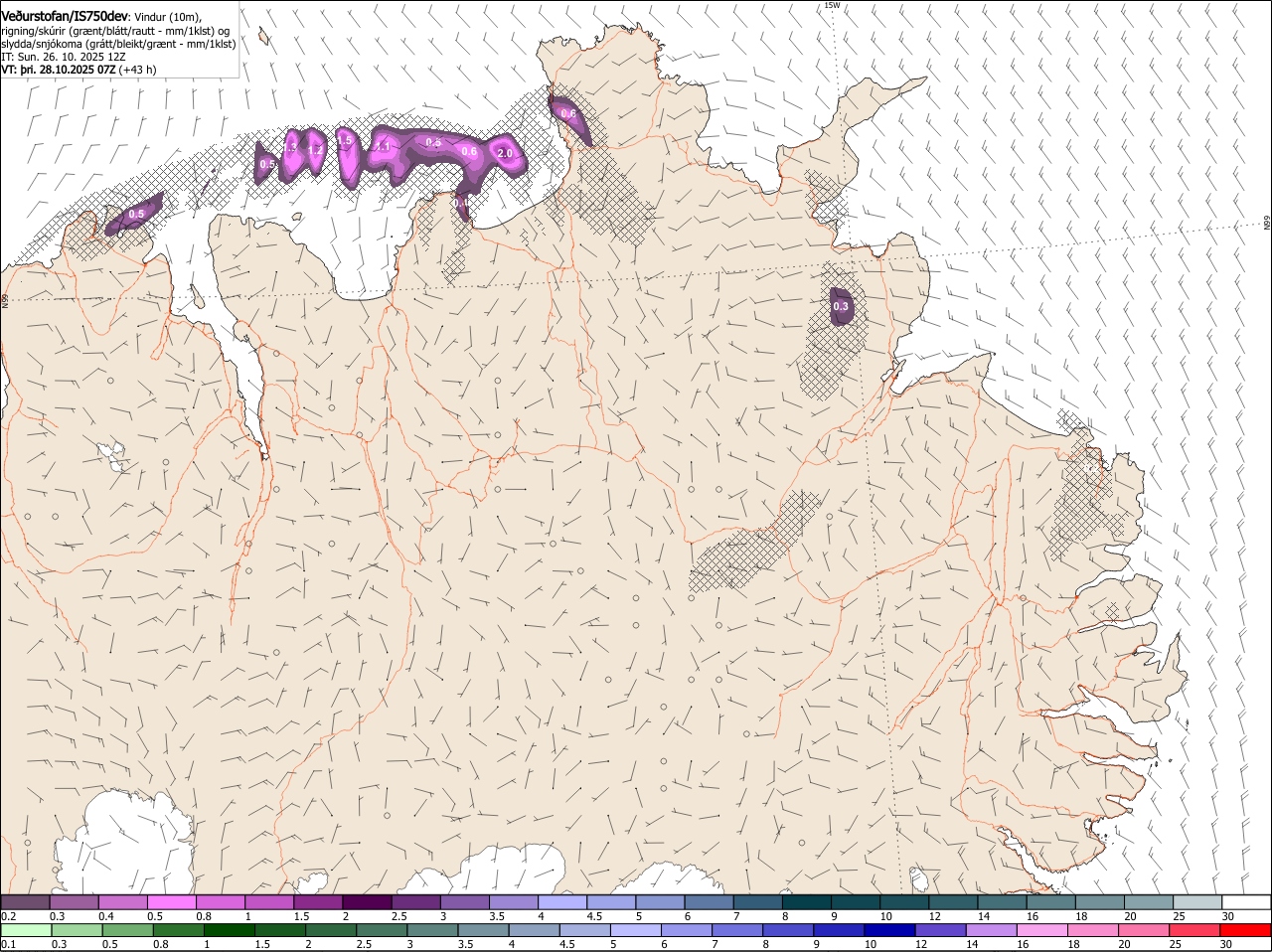Select the light purple 14–16 rain legend swatch

[993, 930]
